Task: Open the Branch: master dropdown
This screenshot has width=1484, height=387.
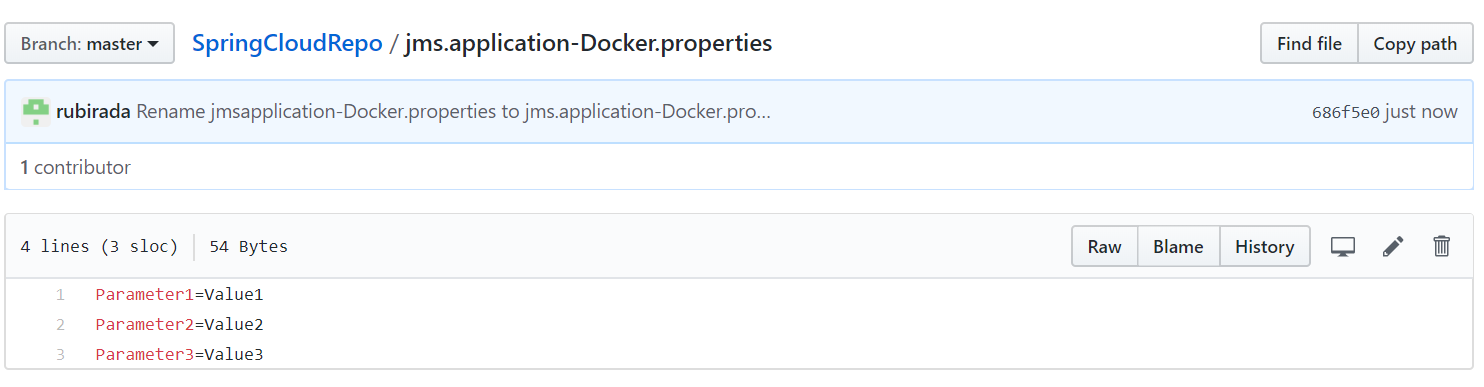Action: (x=90, y=44)
